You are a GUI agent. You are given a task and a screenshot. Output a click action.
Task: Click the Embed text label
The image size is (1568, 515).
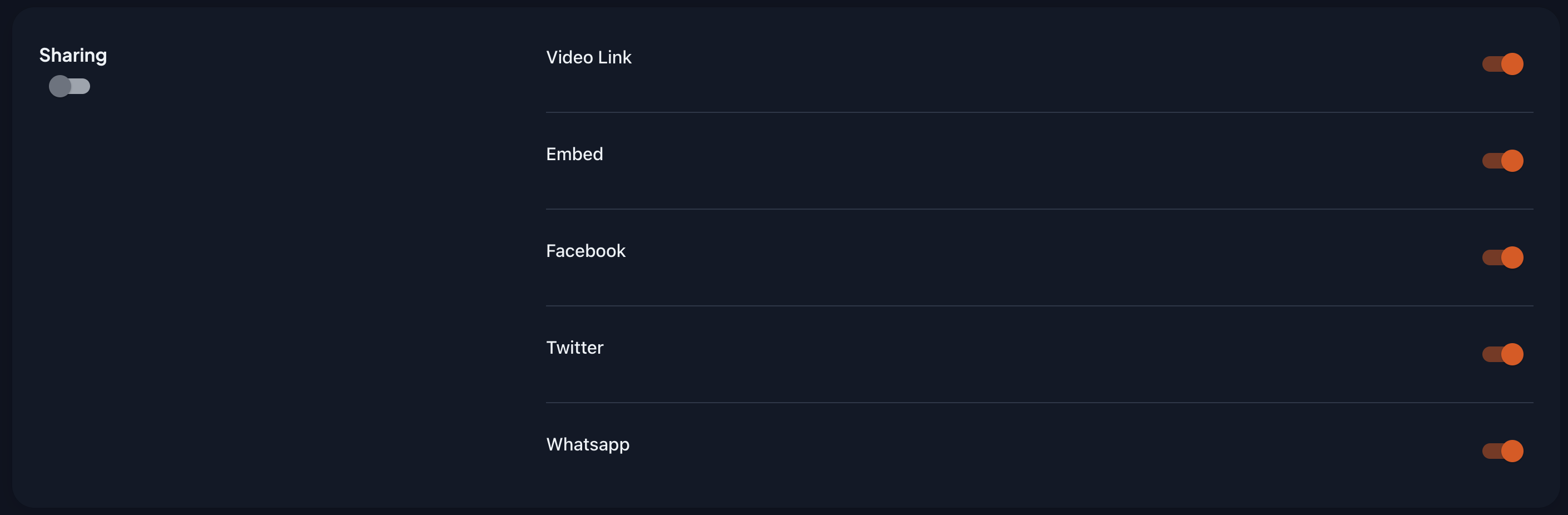(x=574, y=154)
